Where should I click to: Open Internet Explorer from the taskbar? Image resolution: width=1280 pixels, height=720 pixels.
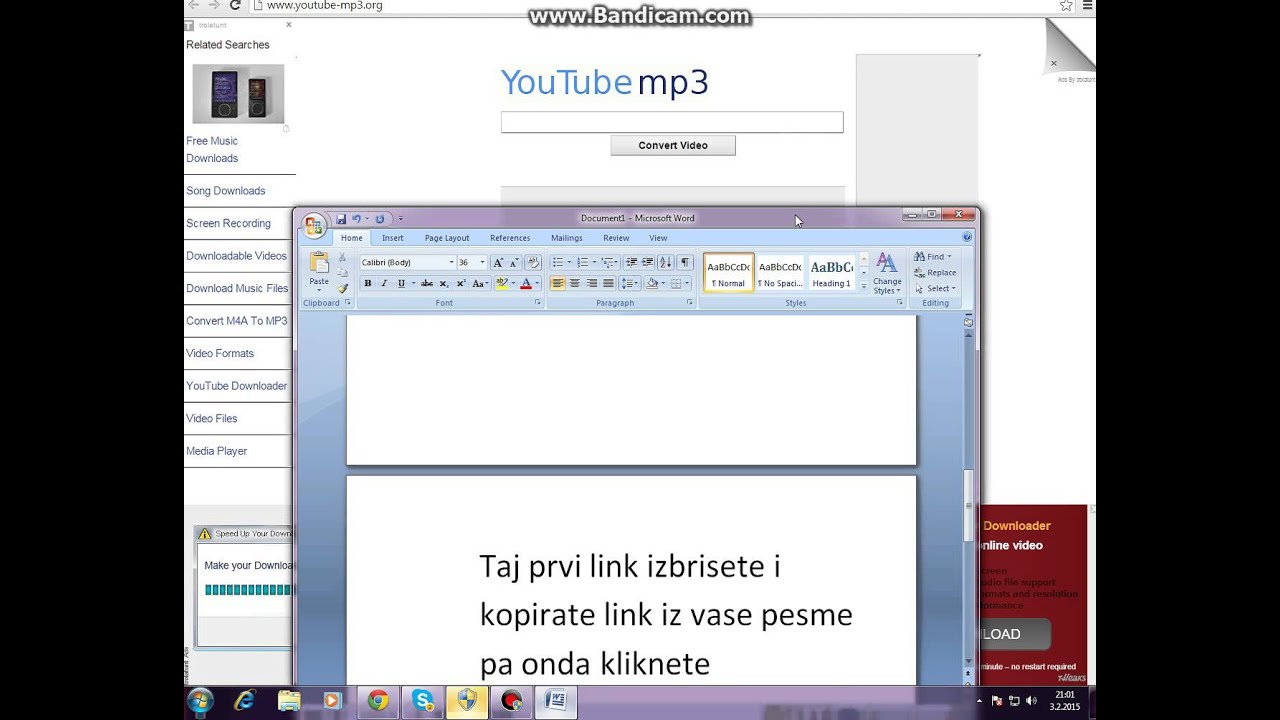pyautogui.click(x=244, y=701)
